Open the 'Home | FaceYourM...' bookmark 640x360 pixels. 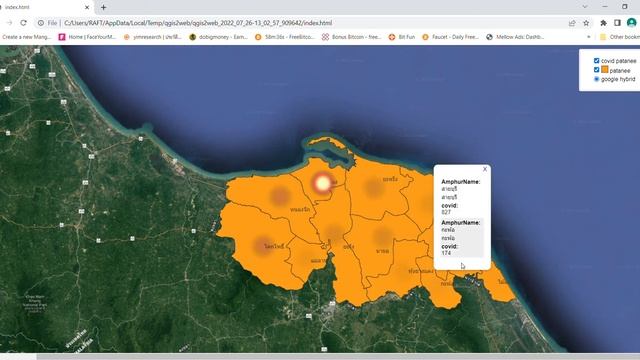pos(87,37)
